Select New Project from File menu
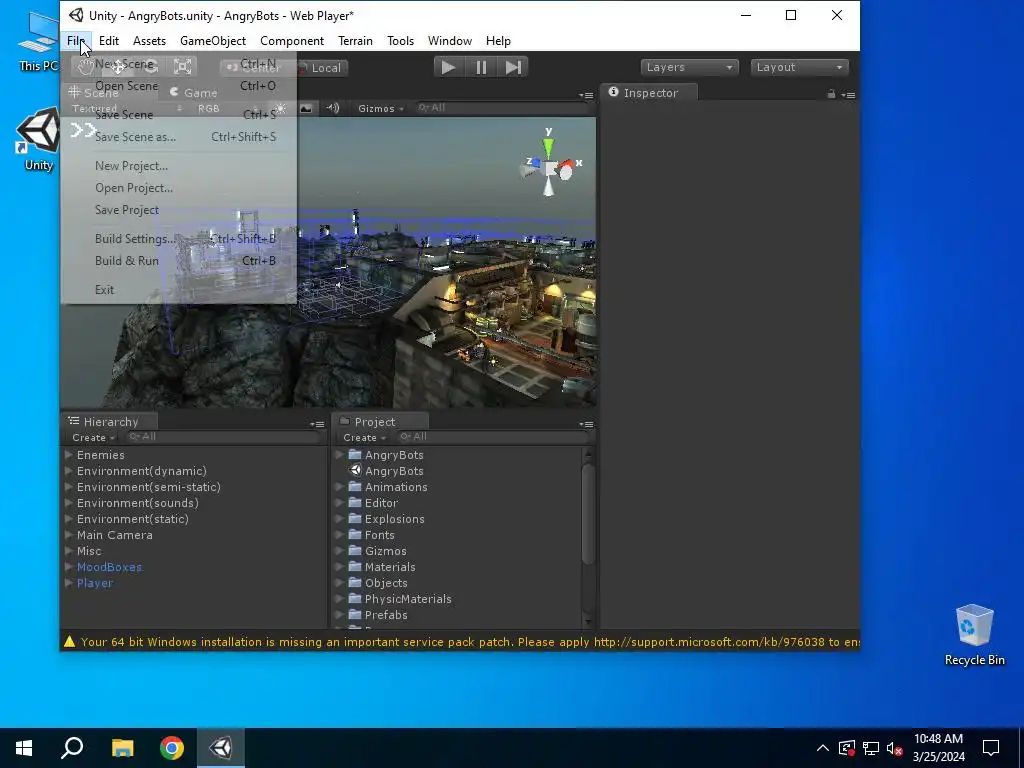1024x768 pixels. click(131, 166)
